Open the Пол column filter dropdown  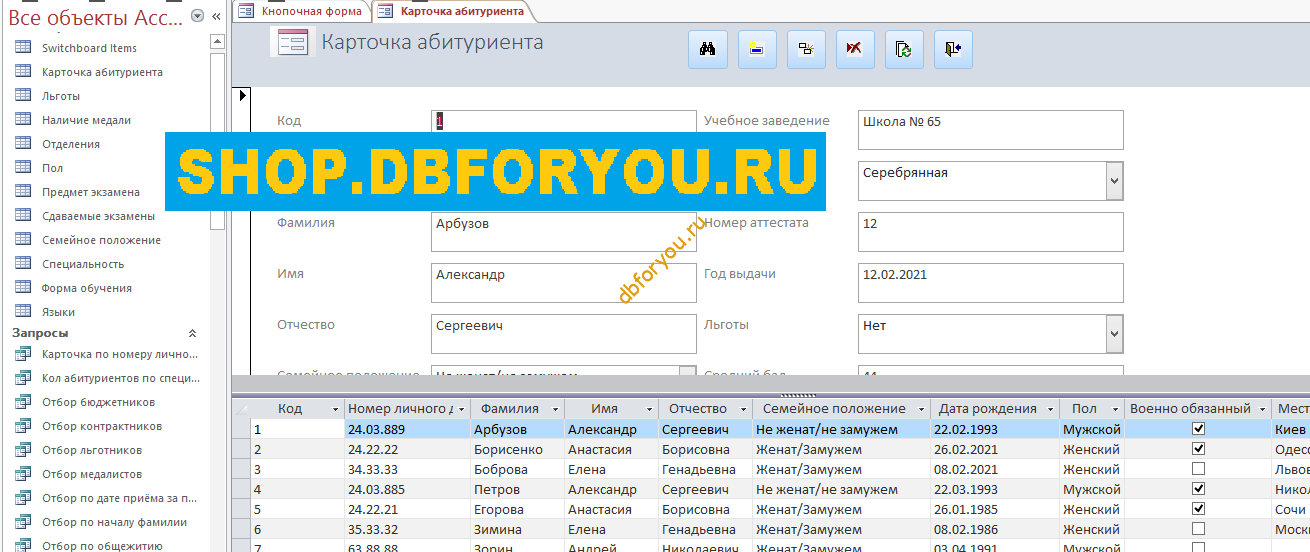1114,409
